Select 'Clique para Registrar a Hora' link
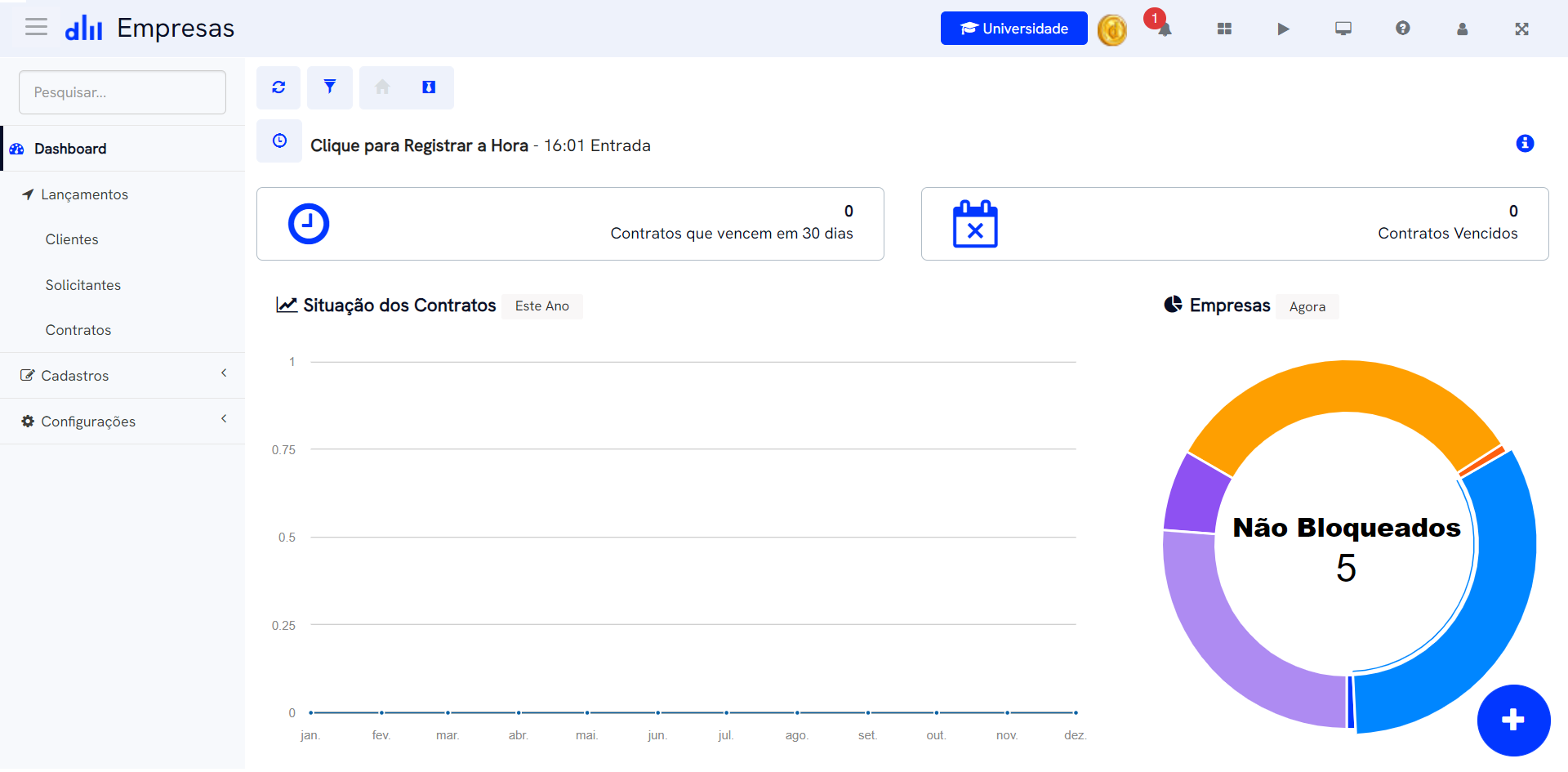The height and width of the screenshot is (772, 1568). 419,145
